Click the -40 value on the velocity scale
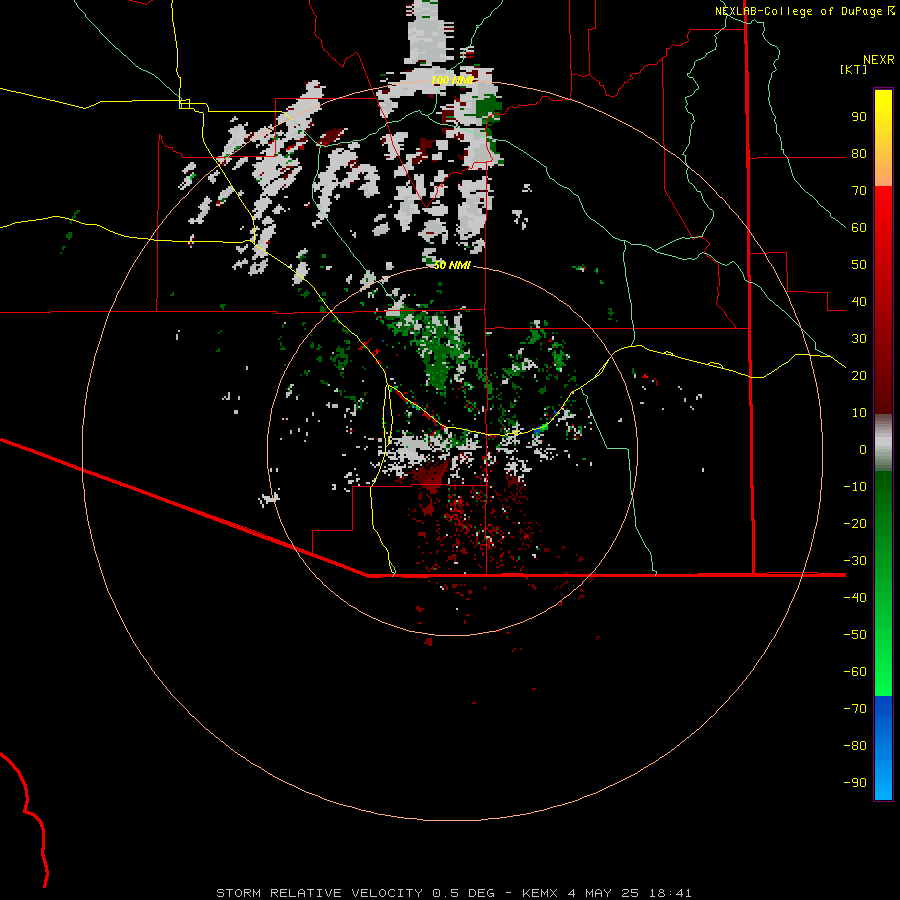 click(855, 598)
